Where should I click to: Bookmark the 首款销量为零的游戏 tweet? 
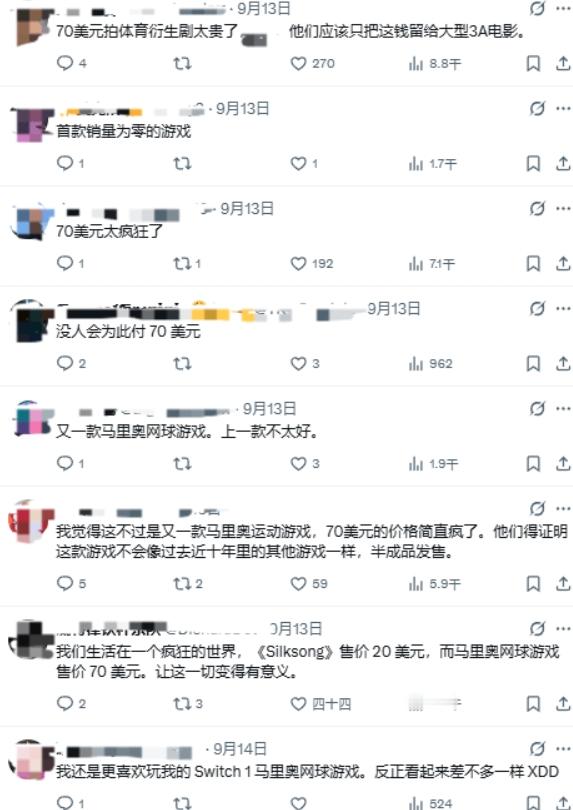click(x=533, y=163)
